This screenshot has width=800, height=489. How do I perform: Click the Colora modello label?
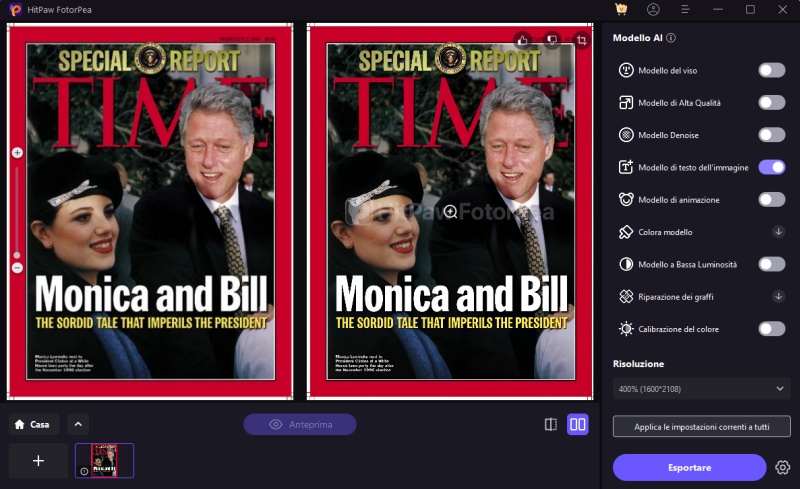665,232
